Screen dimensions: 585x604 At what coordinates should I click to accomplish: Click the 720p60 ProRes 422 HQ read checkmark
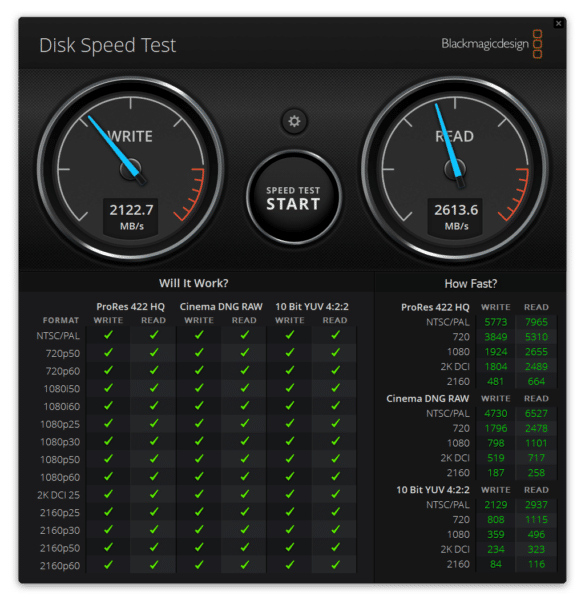pyautogui.click(x=154, y=371)
